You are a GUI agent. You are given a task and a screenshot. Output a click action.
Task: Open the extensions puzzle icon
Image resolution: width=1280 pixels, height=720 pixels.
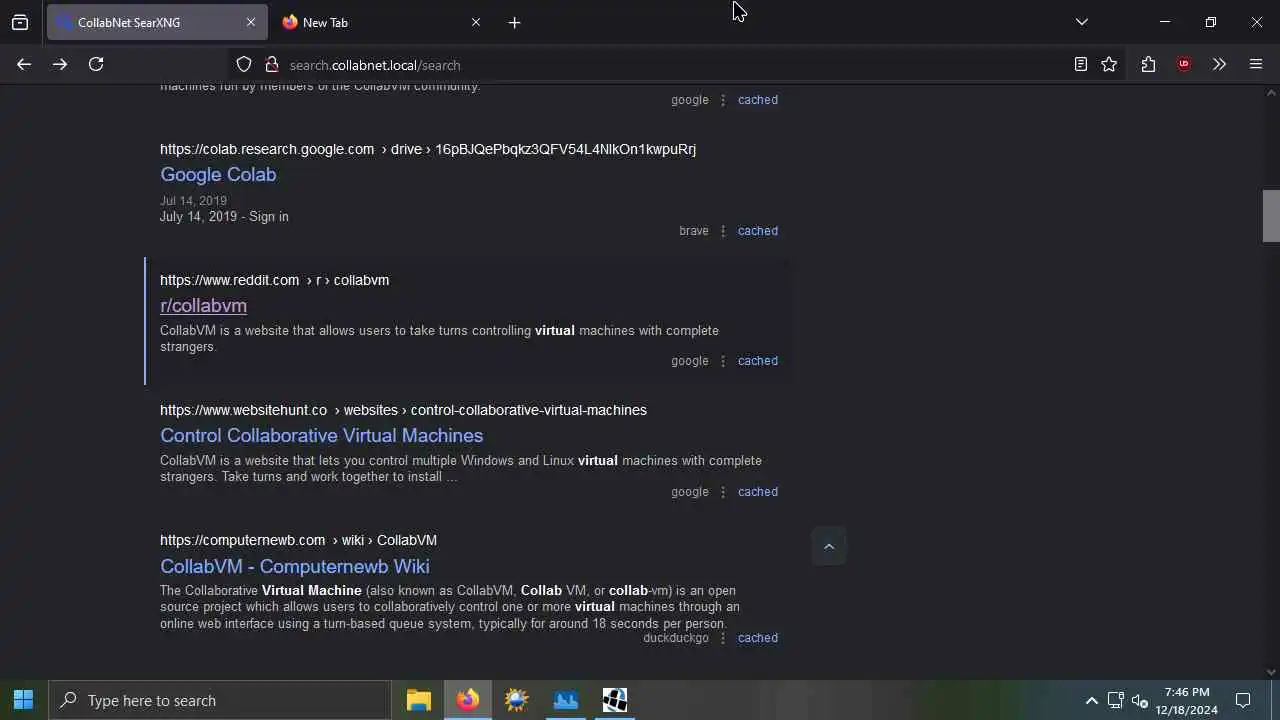point(1148,64)
